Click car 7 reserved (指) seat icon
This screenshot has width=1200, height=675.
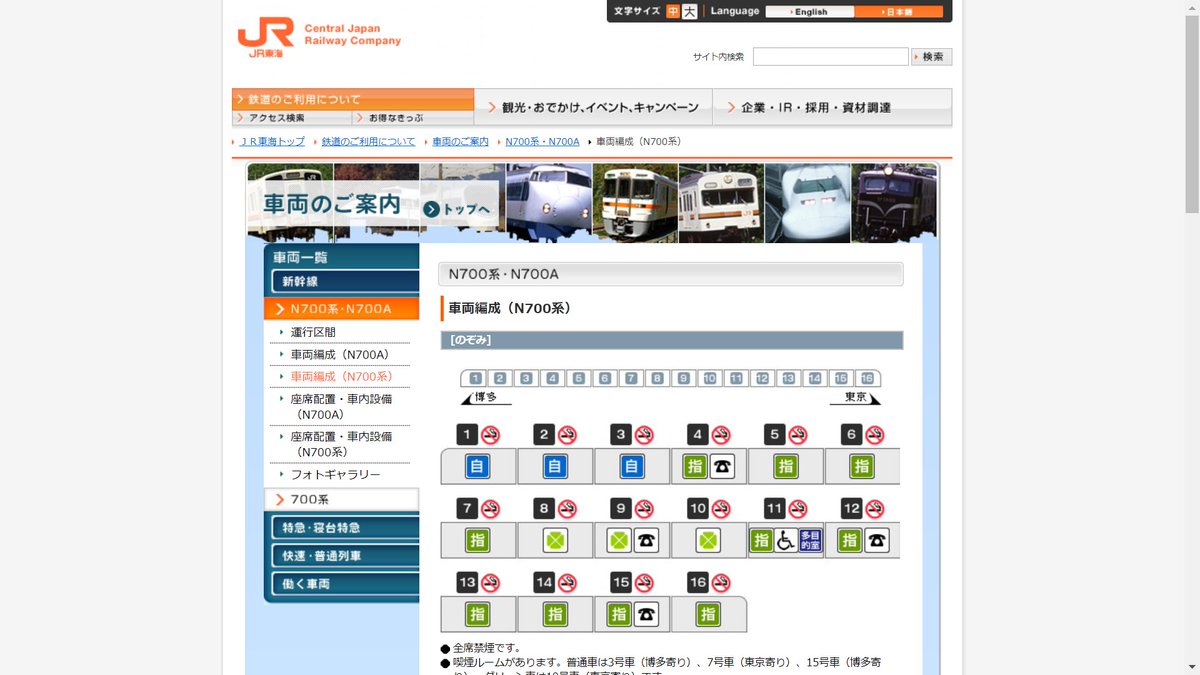(477, 540)
